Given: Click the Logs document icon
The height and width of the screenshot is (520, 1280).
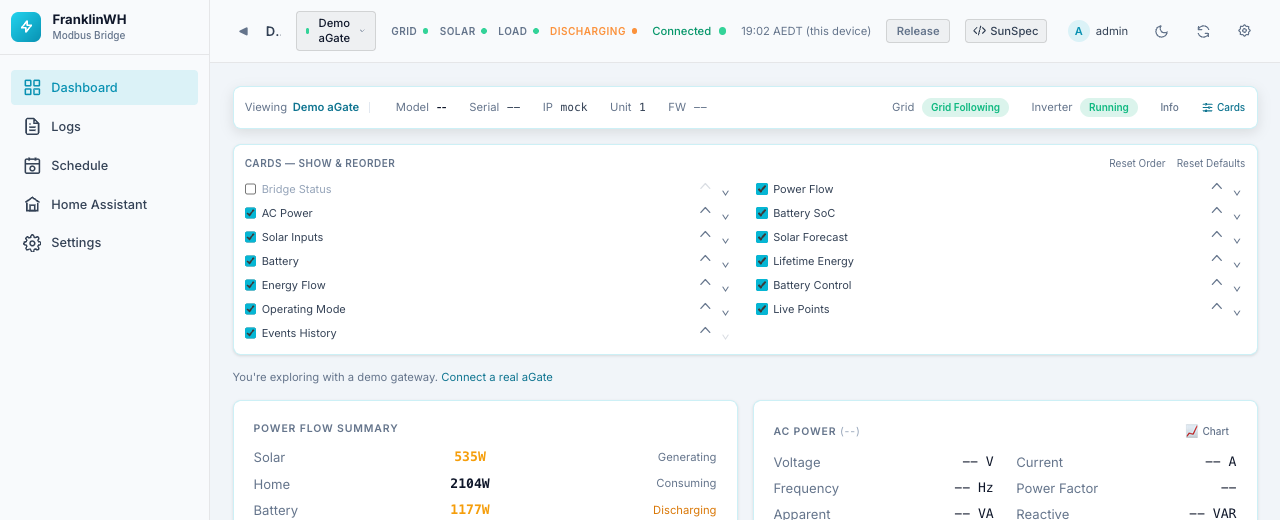Looking at the screenshot, I should (32, 126).
